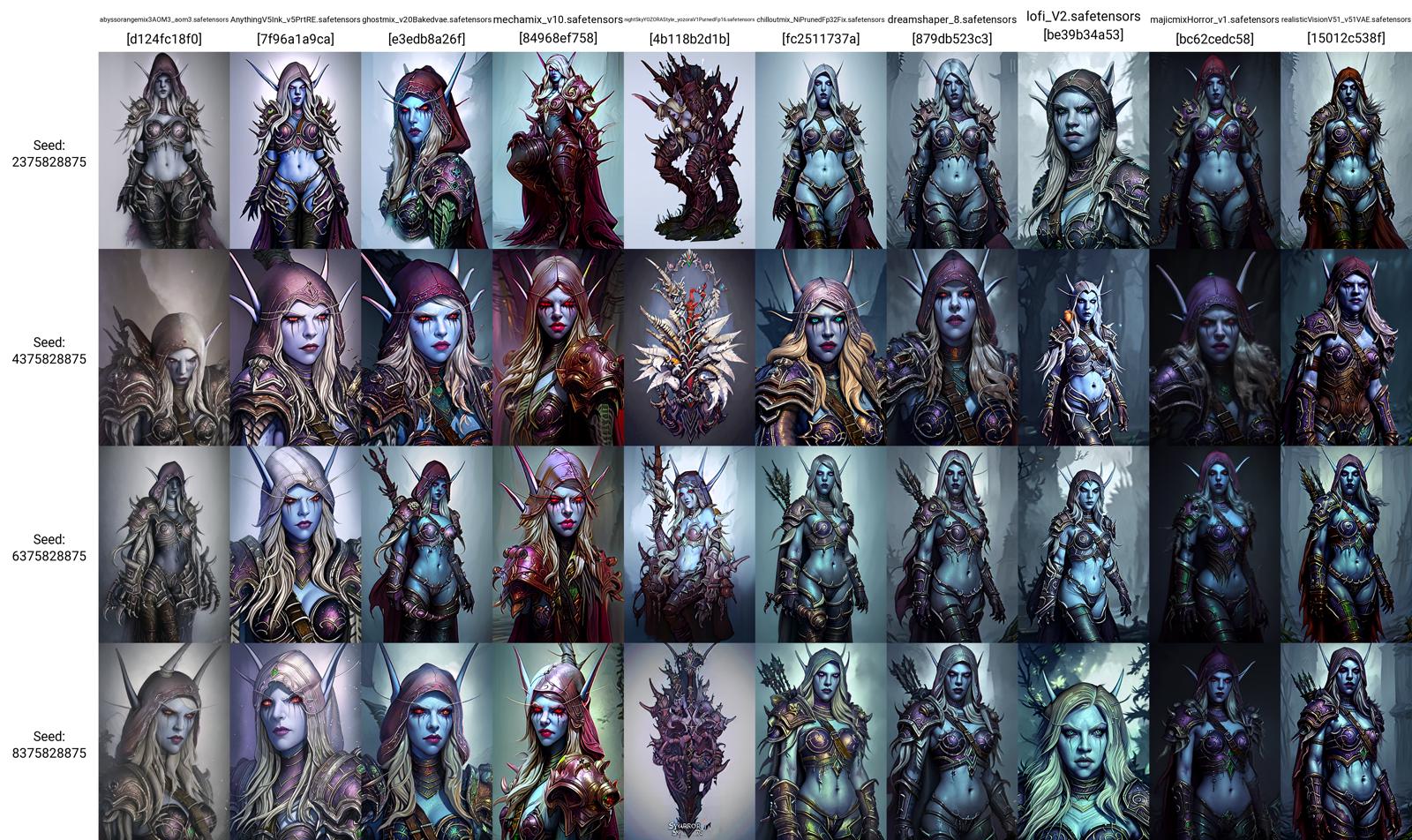Open mechamix image for seed 2375828875

pyautogui.click(x=559, y=150)
